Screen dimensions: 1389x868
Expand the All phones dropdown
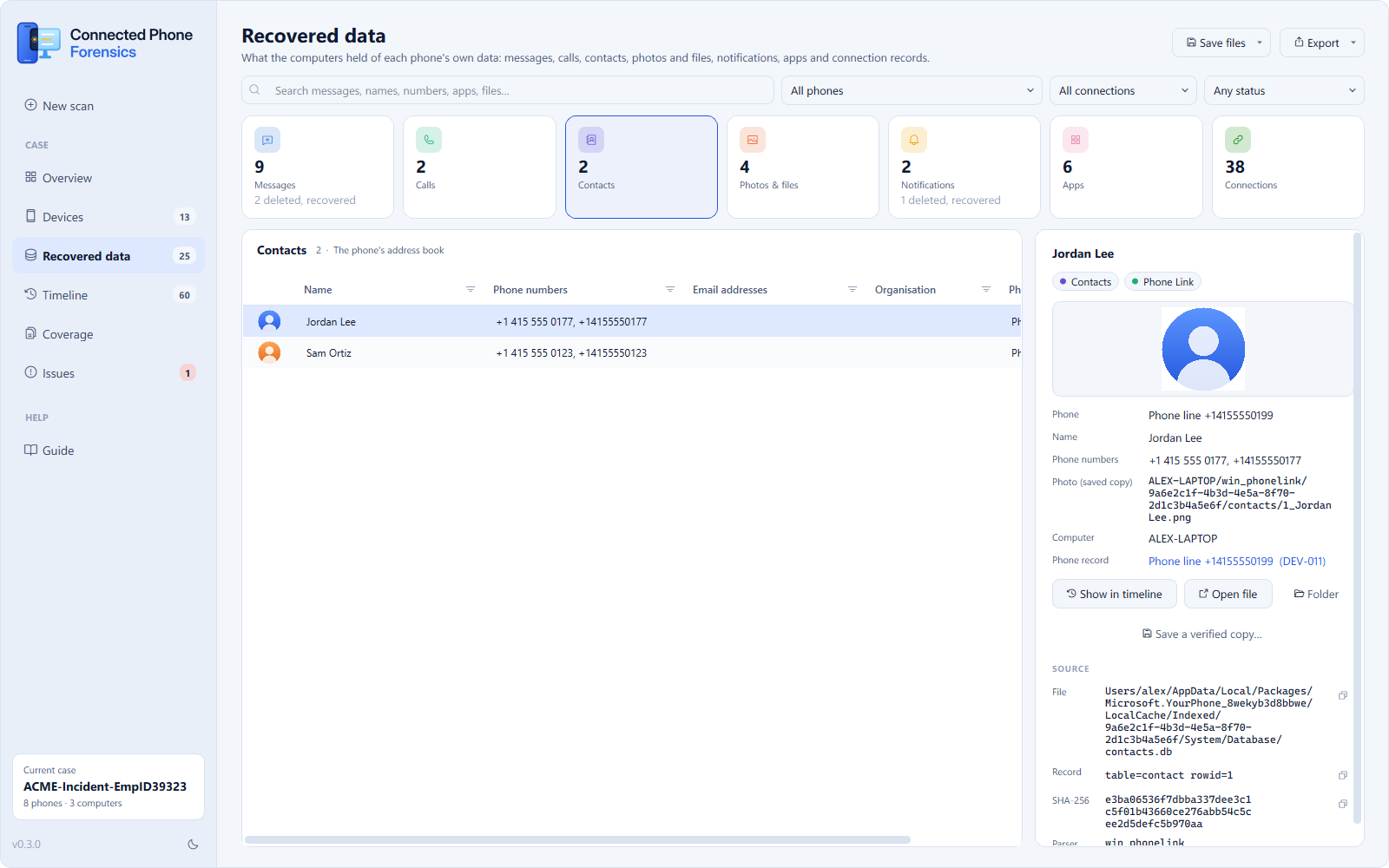pyautogui.click(x=912, y=90)
